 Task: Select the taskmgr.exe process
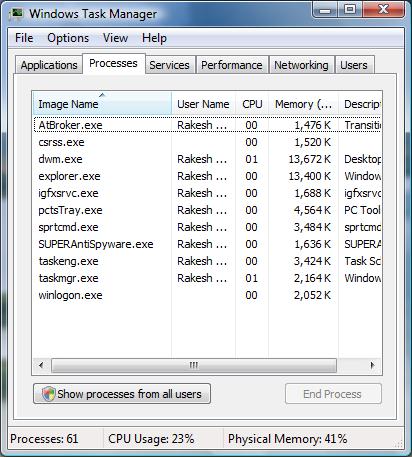[x=207, y=278]
